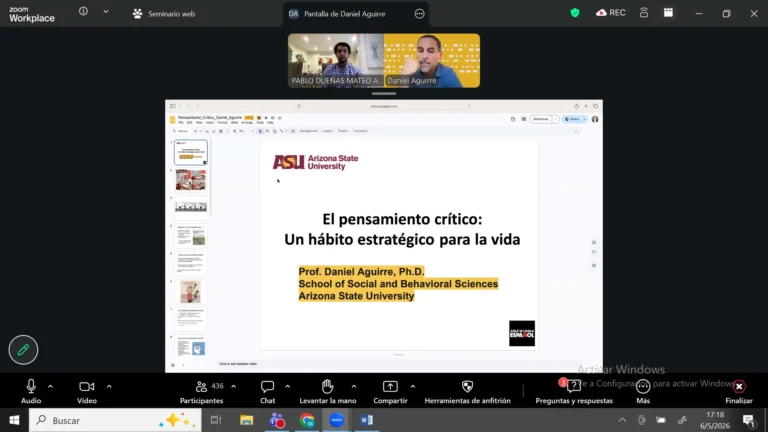
Task: Expand share options chevron next to Compartir
Action: pos(413,386)
